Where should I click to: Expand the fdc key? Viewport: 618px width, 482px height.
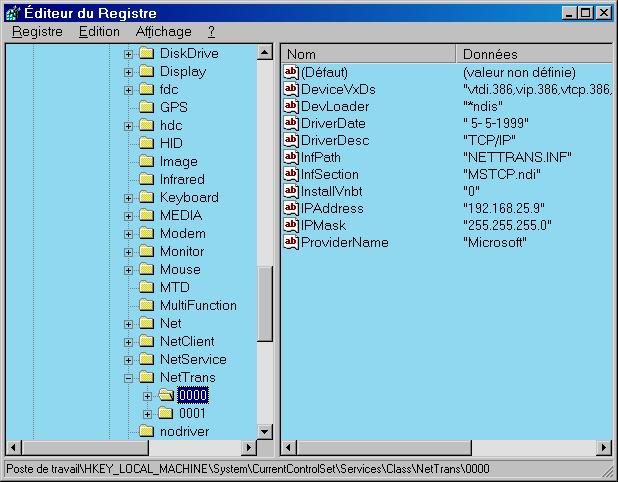[x=128, y=90]
